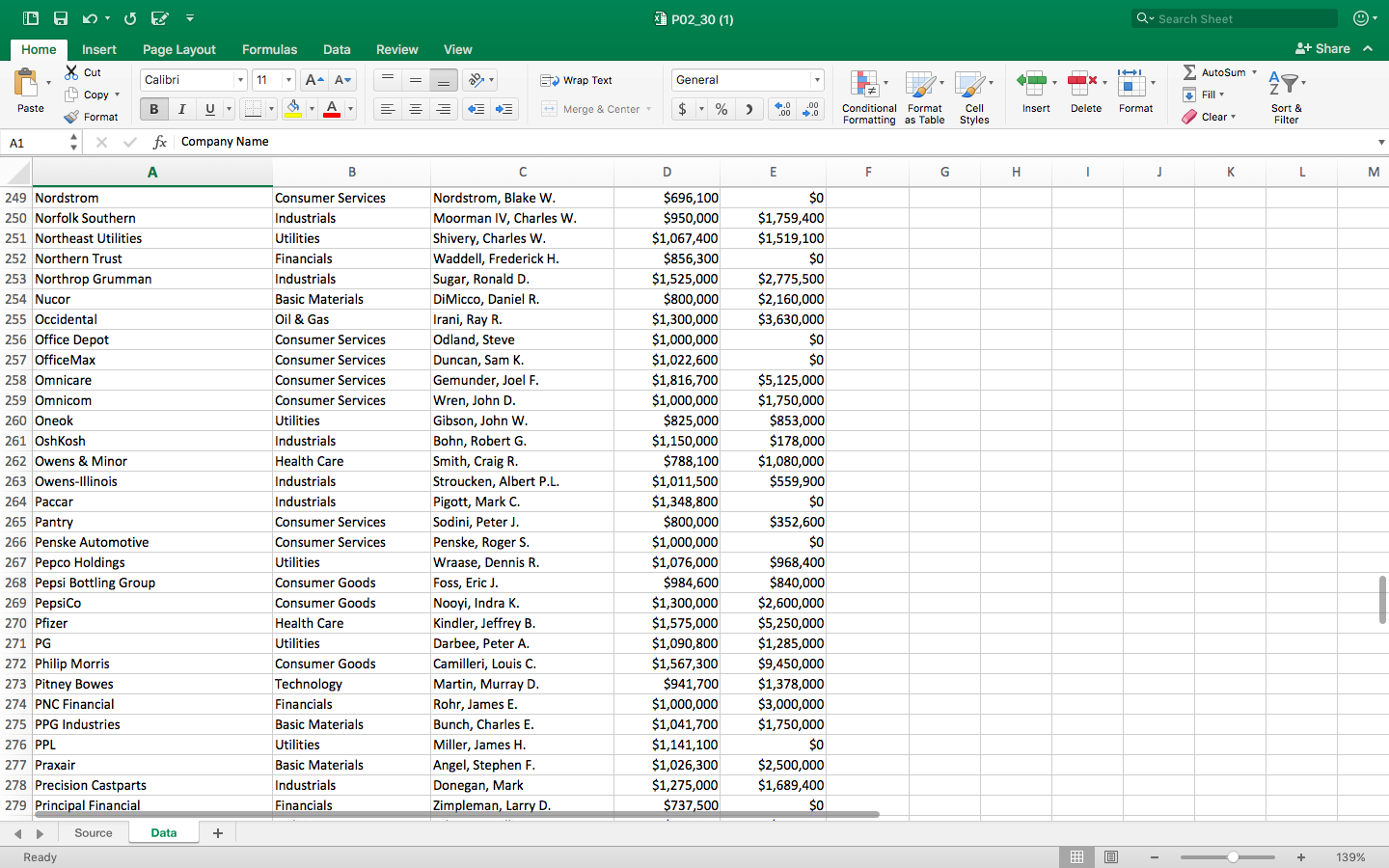Apply the red font color swatch
Viewport: 1389px width, 868px height.
click(332, 109)
